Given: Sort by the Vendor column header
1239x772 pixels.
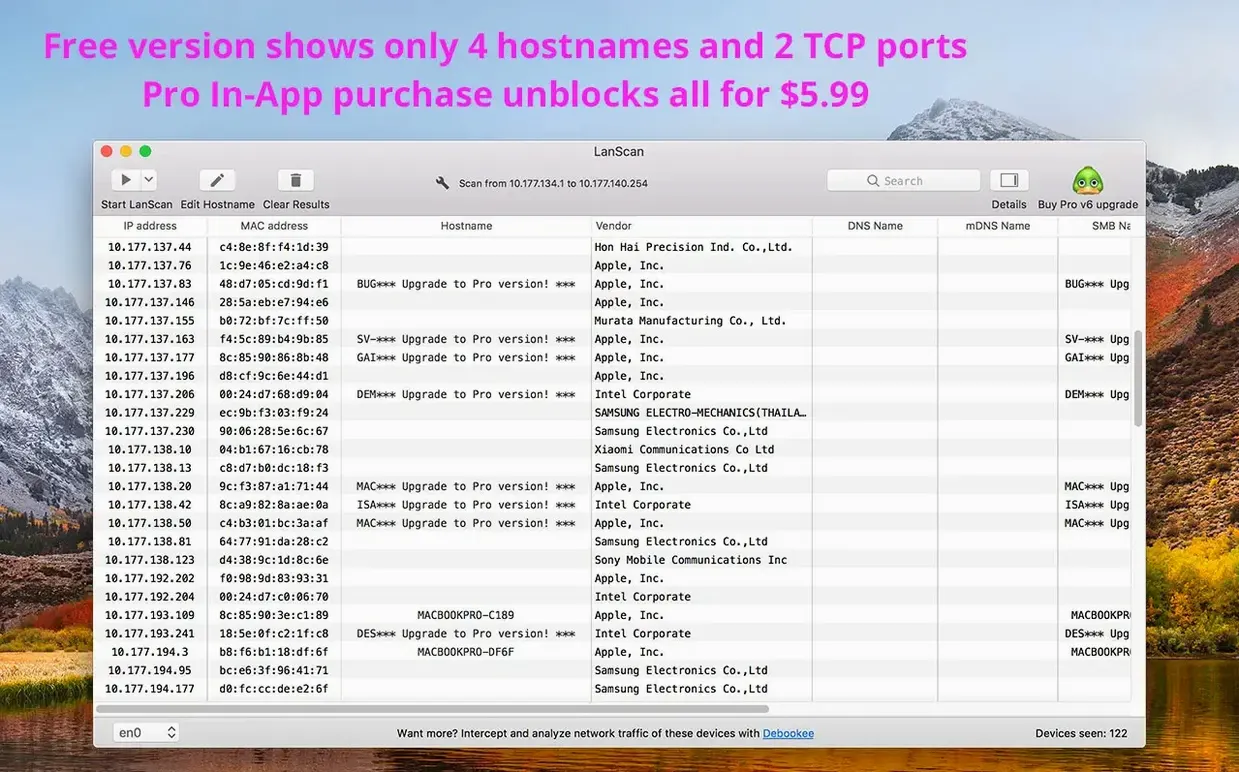Looking at the screenshot, I should [700, 226].
